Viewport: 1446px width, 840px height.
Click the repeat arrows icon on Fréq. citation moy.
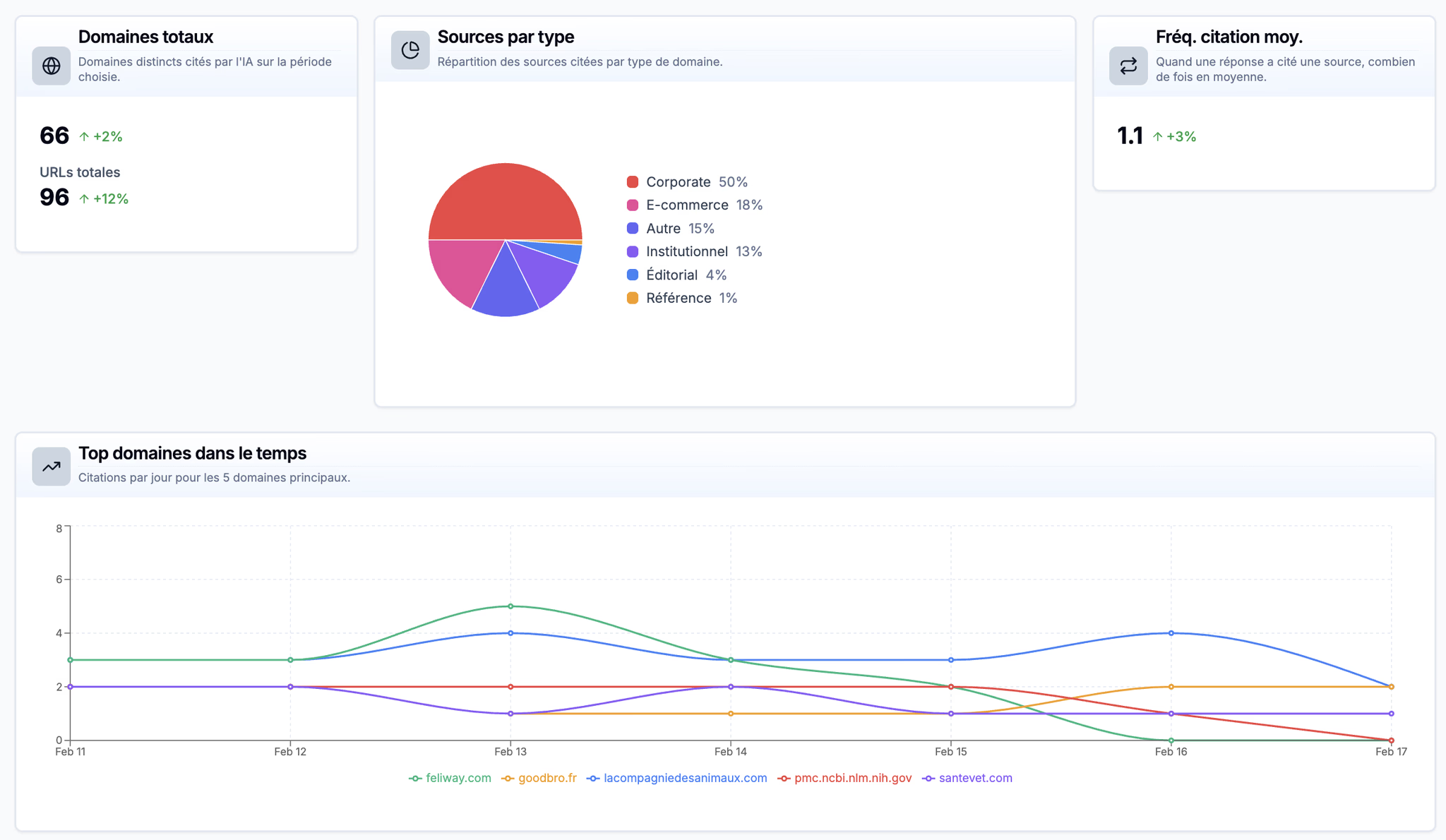(1128, 66)
